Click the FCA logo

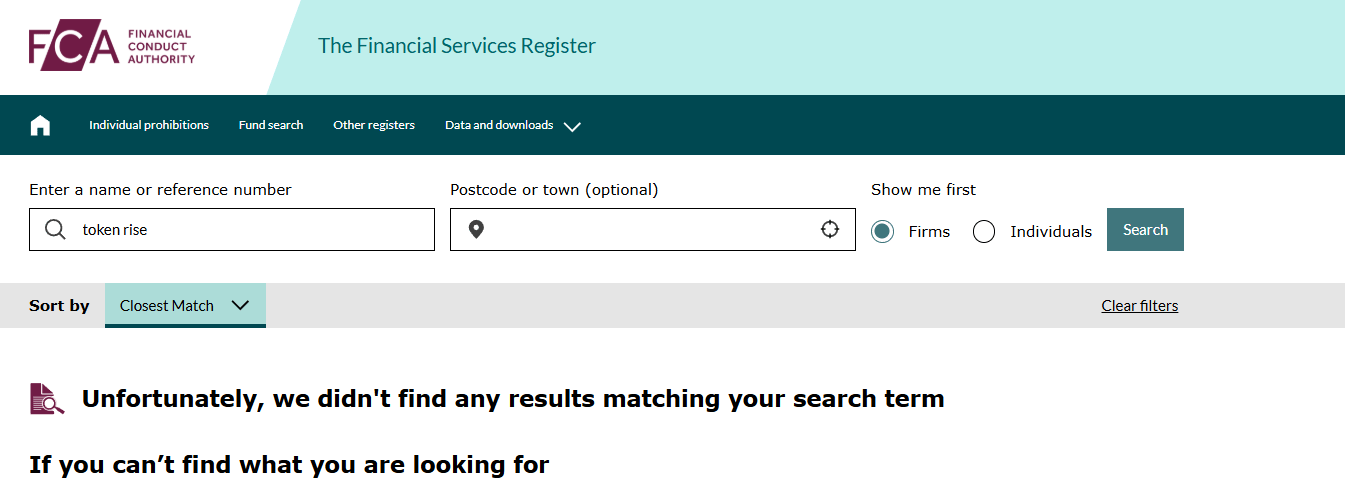pos(112,47)
